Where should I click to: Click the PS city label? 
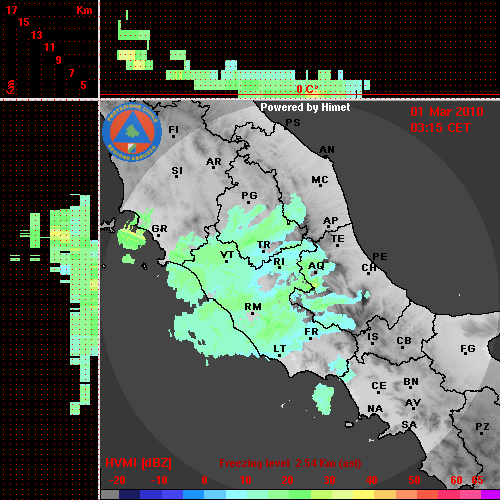(x=293, y=123)
